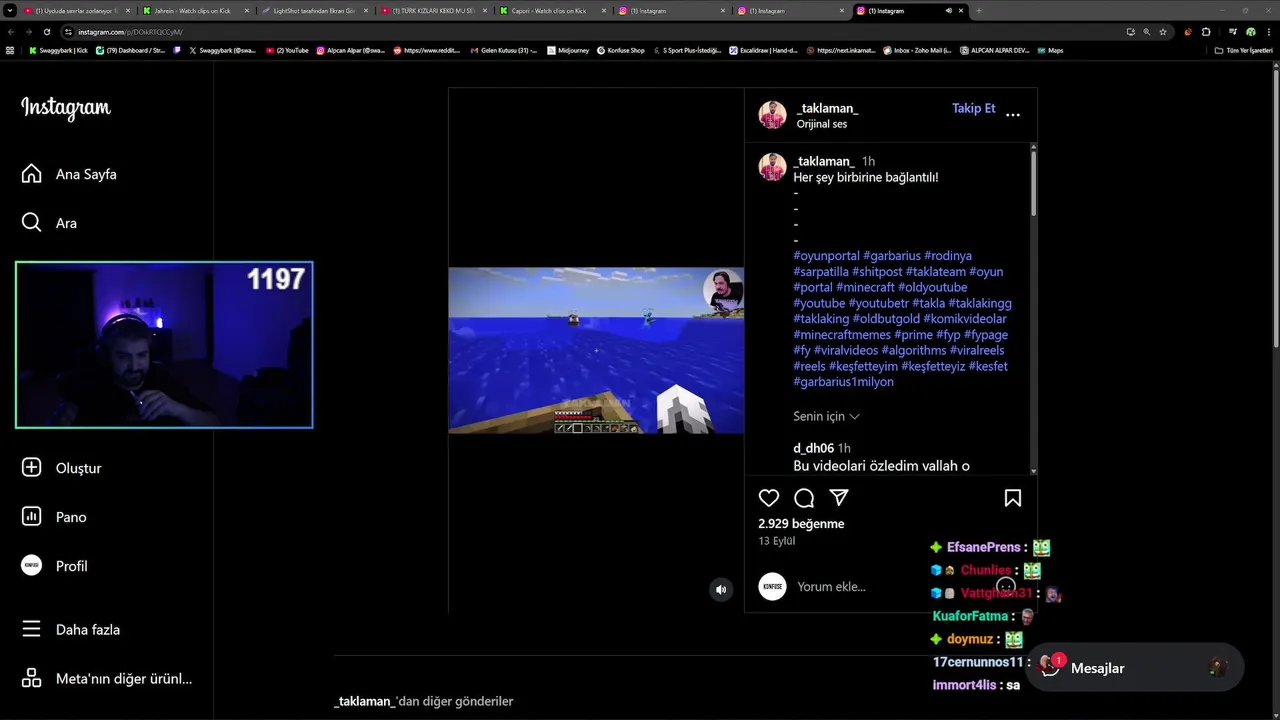1280x720 pixels.
Task: Open the Pano dashboard icon
Action: point(31,517)
